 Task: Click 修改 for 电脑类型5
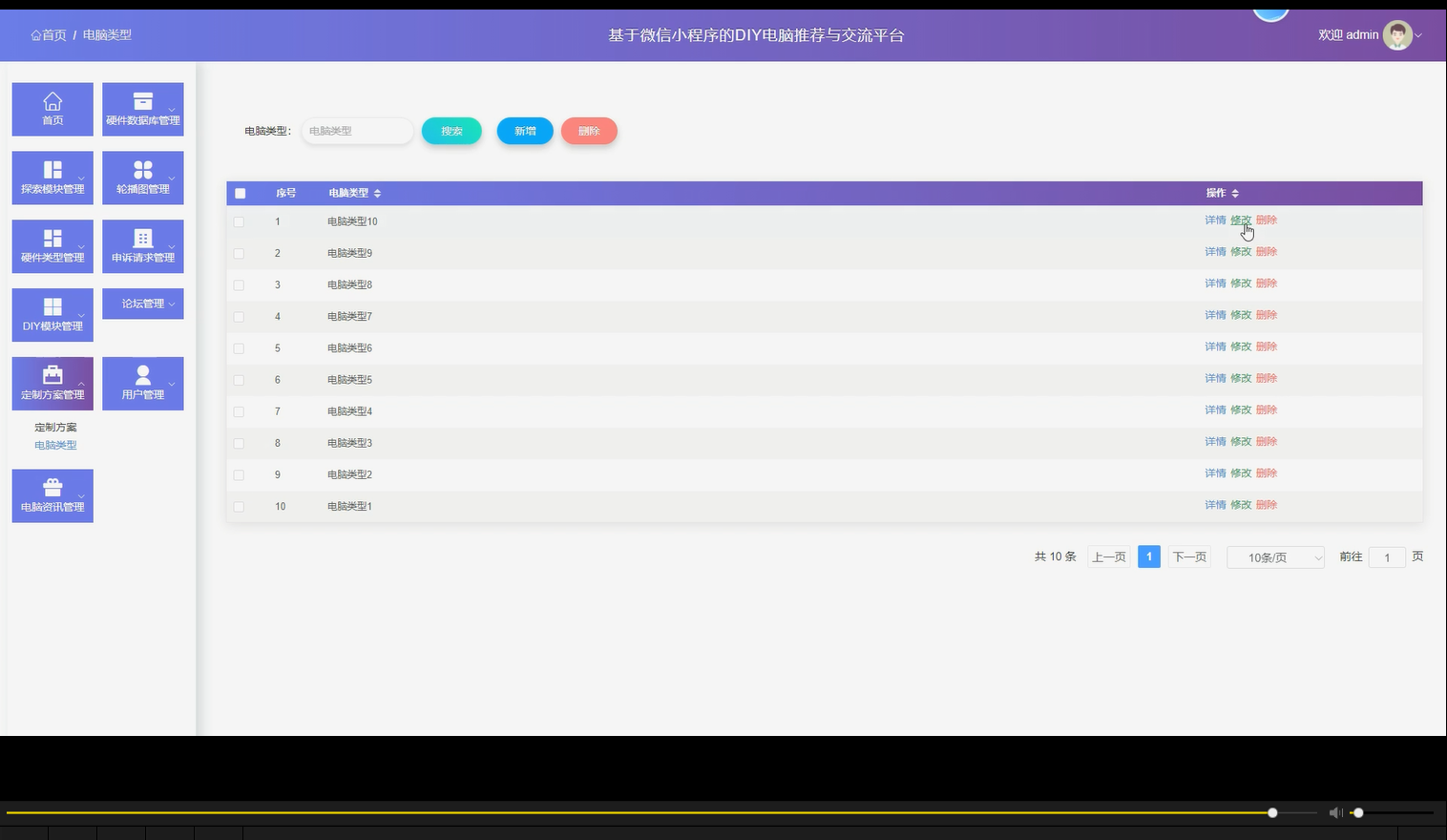tap(1241, 378)
